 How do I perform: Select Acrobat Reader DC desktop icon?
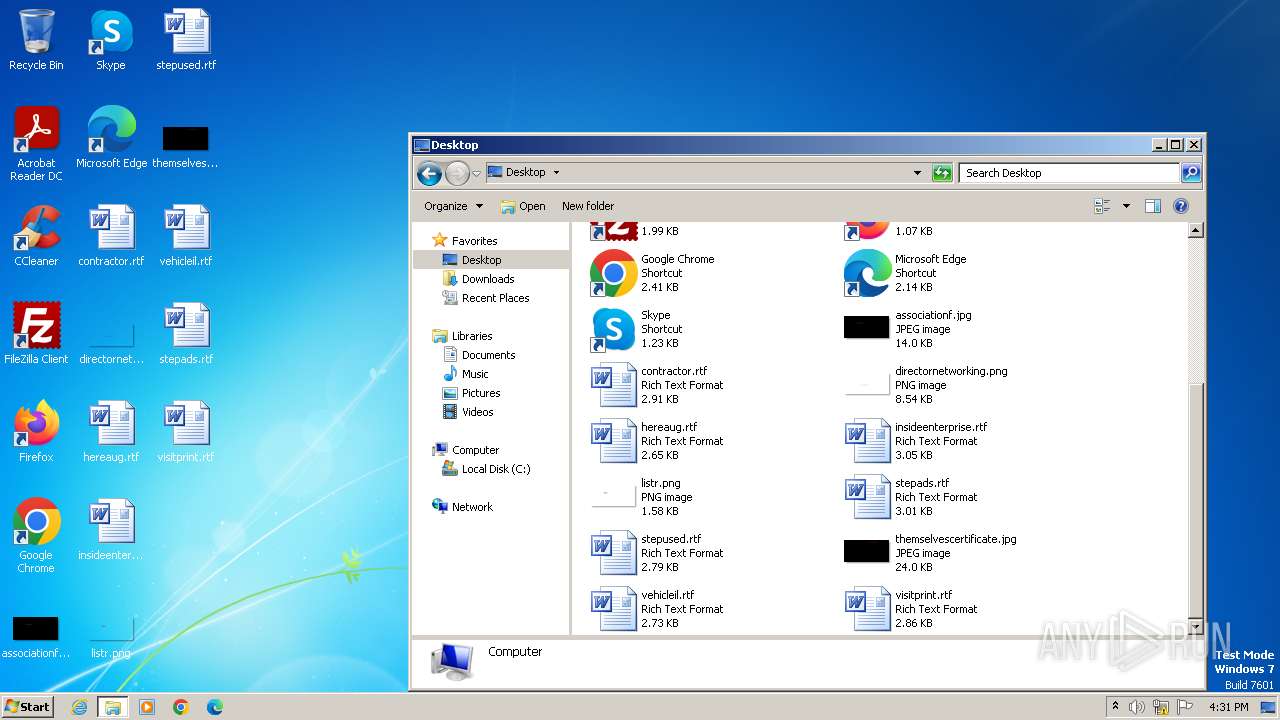[36, 144]
